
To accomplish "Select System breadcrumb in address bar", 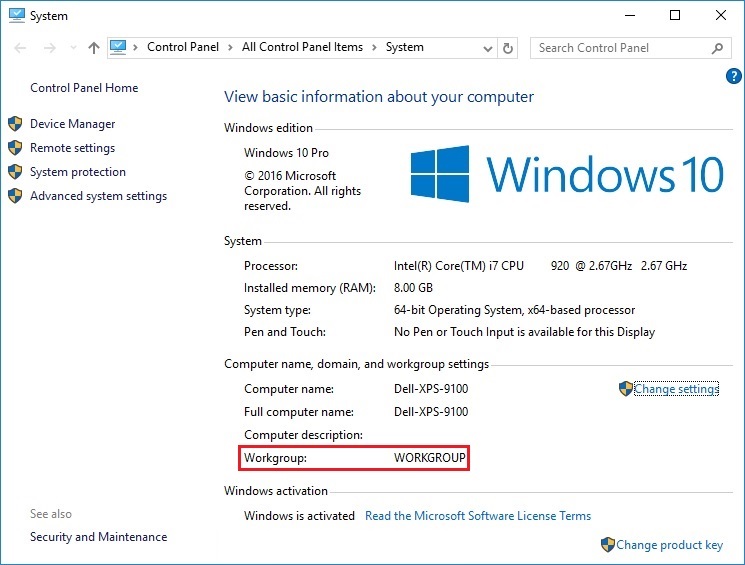I will tap(404, 47).
